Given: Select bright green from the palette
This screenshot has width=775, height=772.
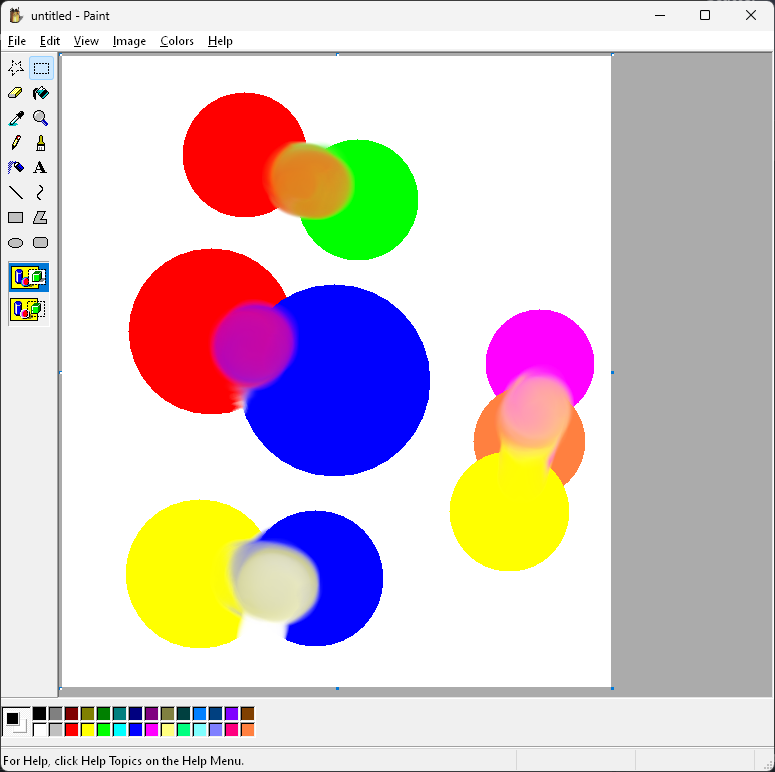Looking at the screenshot, I should point(103,729).
